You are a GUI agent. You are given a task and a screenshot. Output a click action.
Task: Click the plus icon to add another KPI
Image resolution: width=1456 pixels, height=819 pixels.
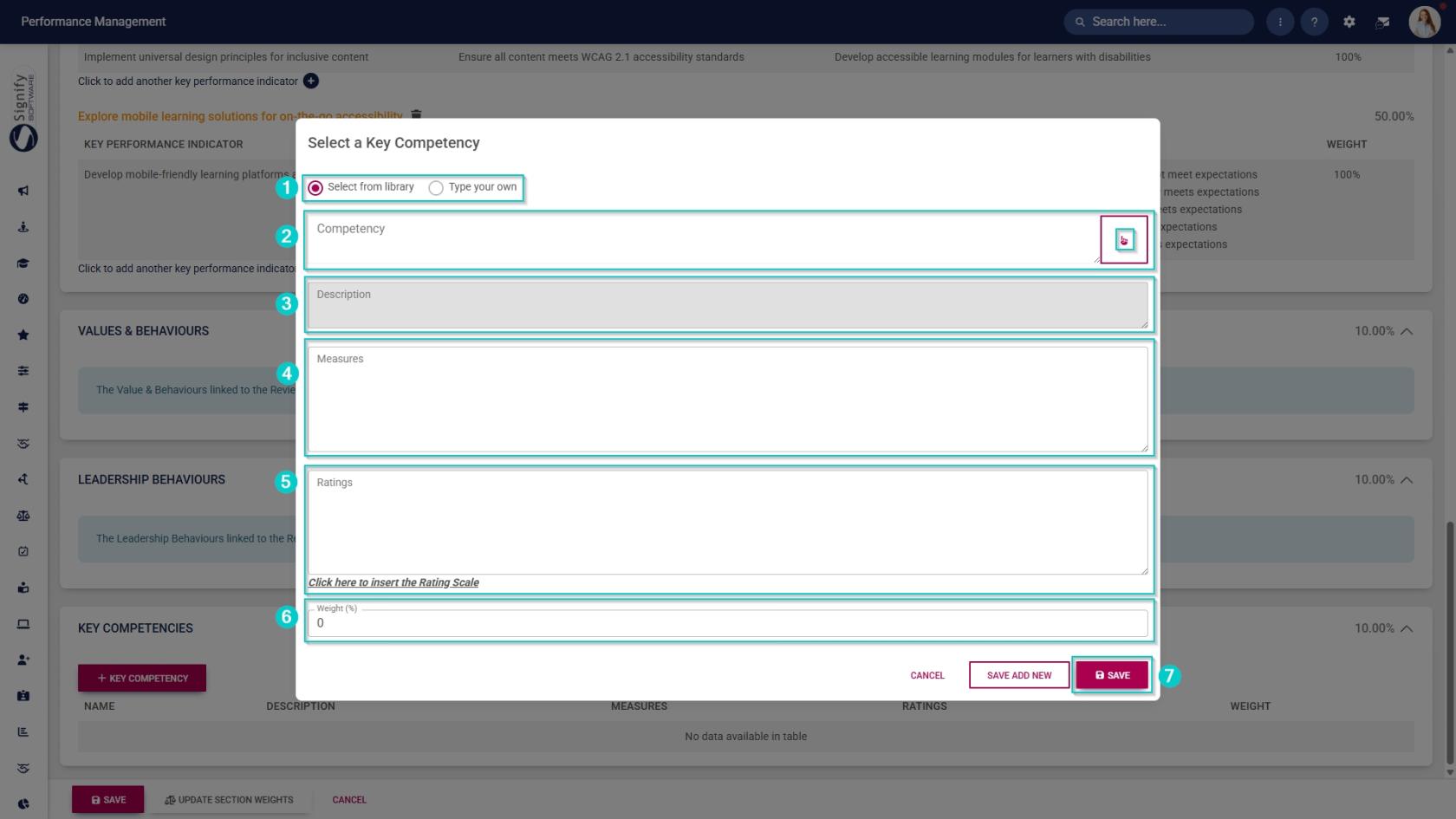(x=310, y=81)
